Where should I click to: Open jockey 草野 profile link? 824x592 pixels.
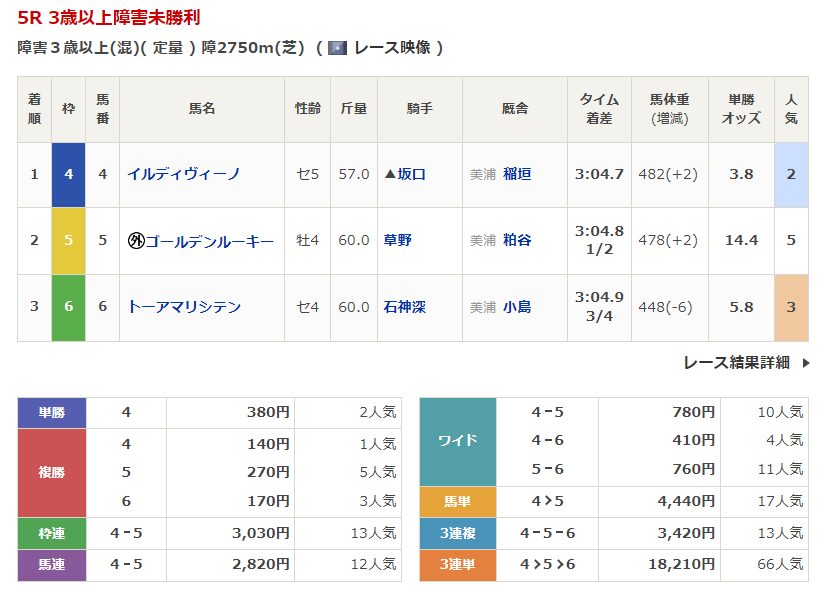click(x=397, y=240)
